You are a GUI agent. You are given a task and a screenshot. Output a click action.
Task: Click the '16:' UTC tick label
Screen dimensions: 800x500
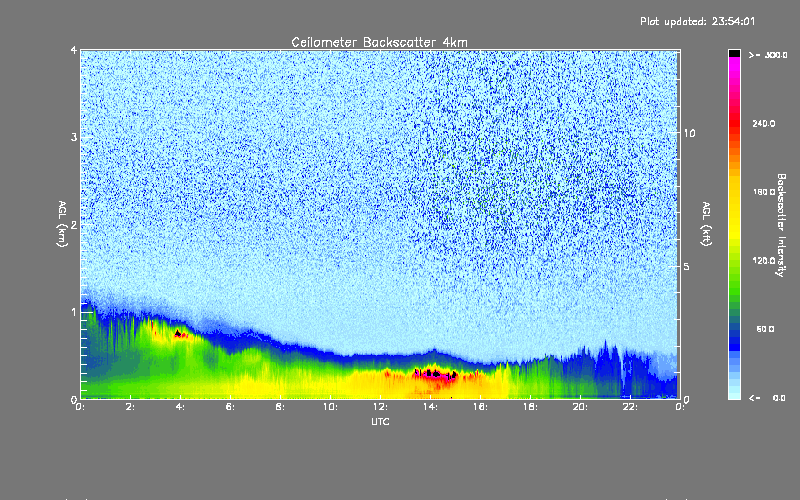480,407
